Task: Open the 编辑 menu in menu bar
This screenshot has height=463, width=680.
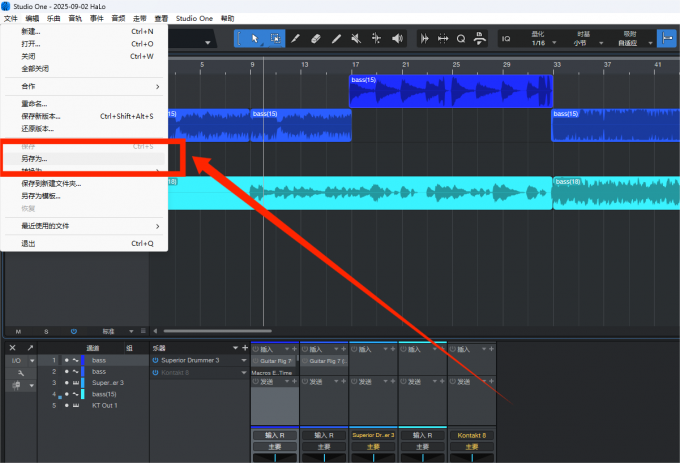Action: [33, 19]
